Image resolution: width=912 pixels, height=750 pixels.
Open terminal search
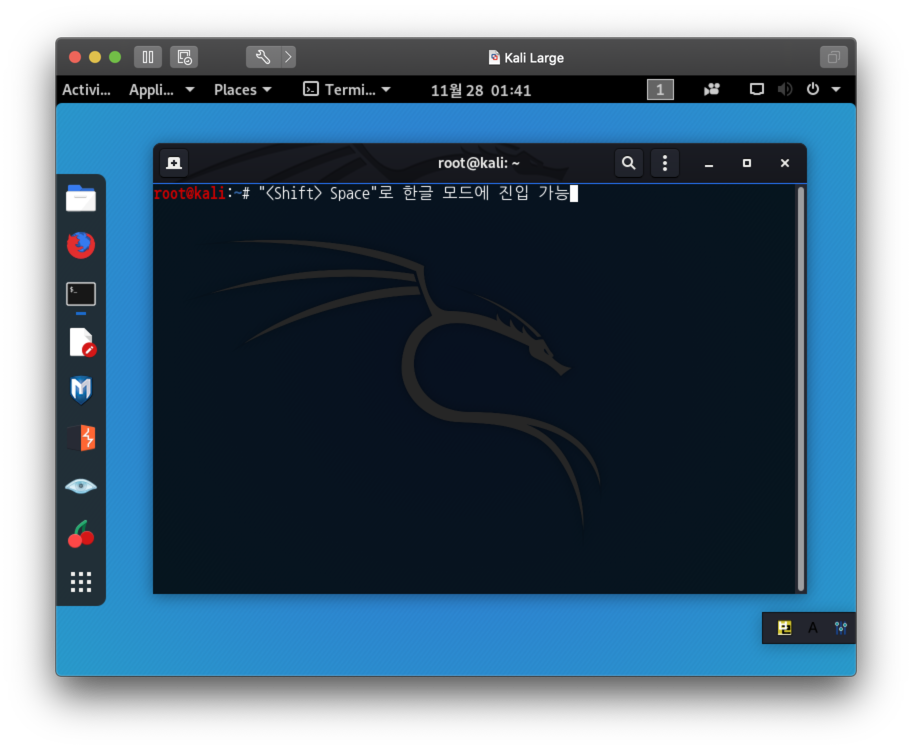[x=628, y=163]
